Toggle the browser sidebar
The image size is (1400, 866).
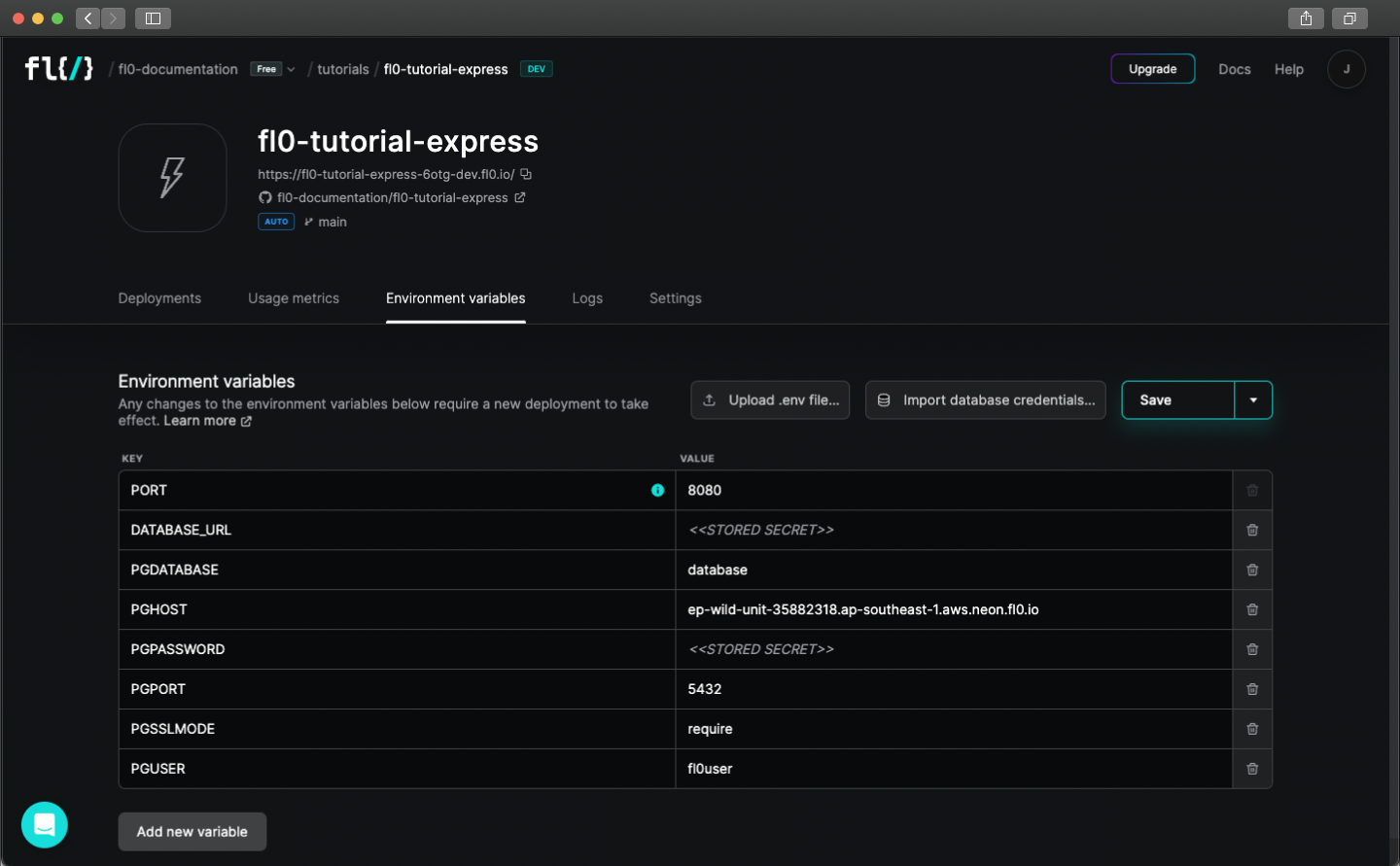coord(153,18)
